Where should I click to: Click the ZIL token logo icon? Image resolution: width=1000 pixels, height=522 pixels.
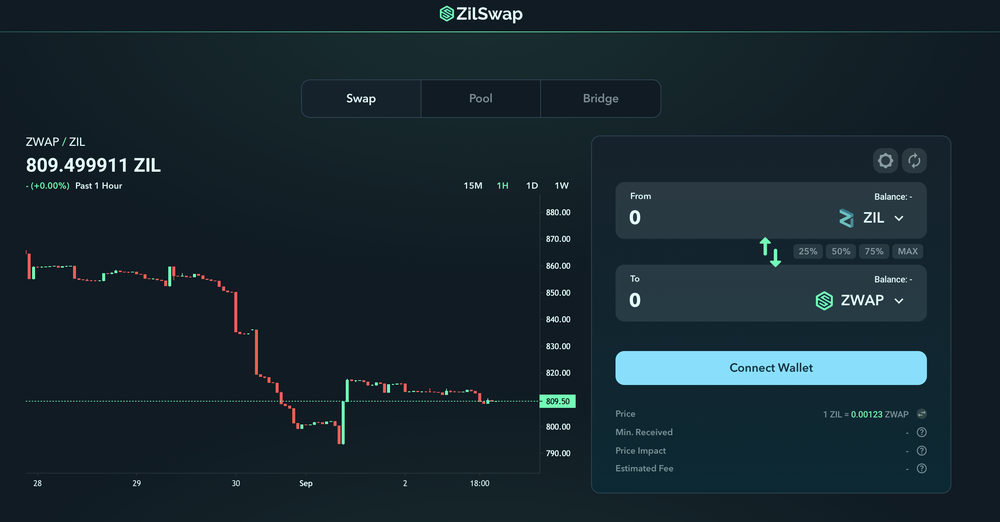[846, 218]
